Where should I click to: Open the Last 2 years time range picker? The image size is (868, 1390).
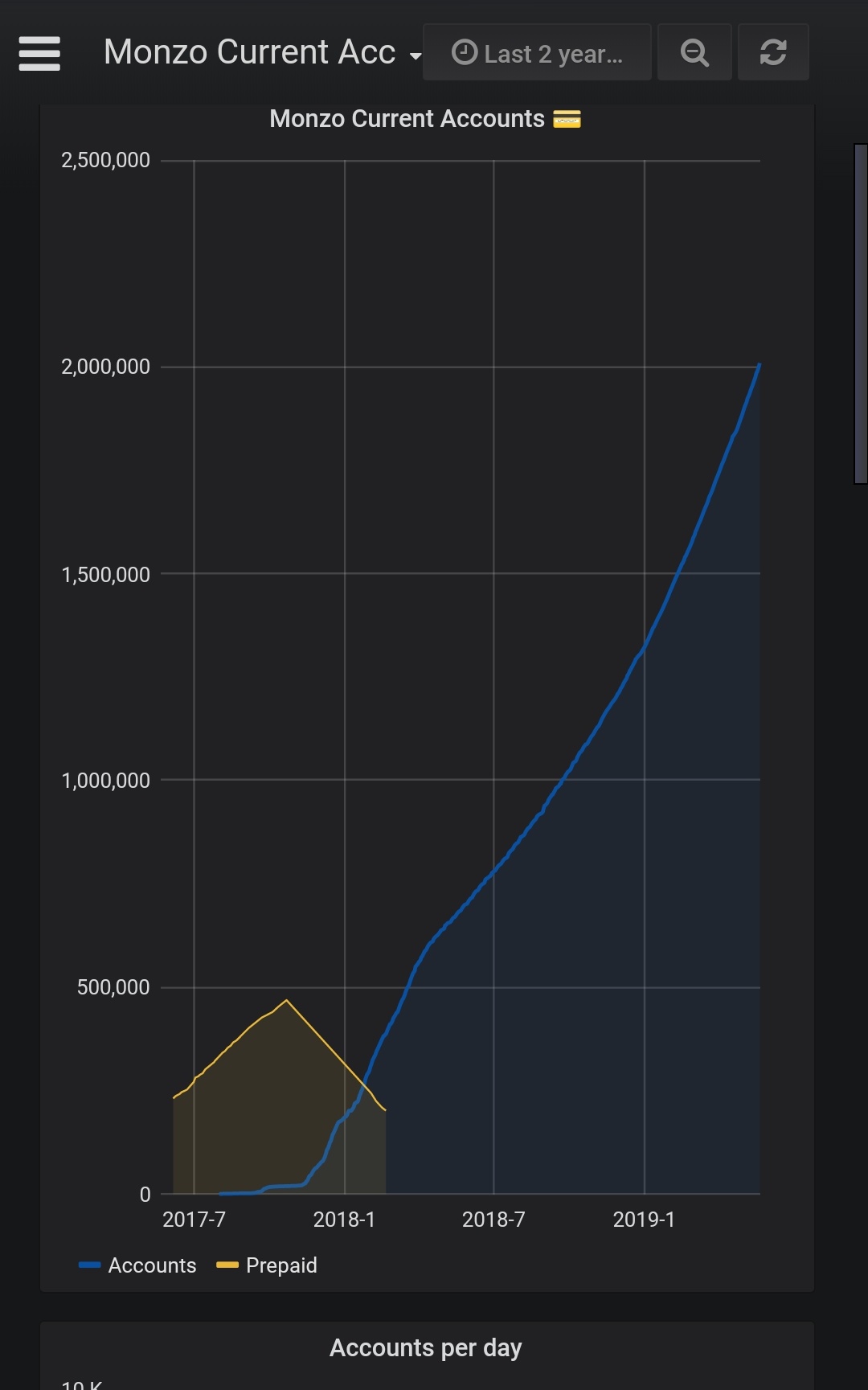click(537, 52)
